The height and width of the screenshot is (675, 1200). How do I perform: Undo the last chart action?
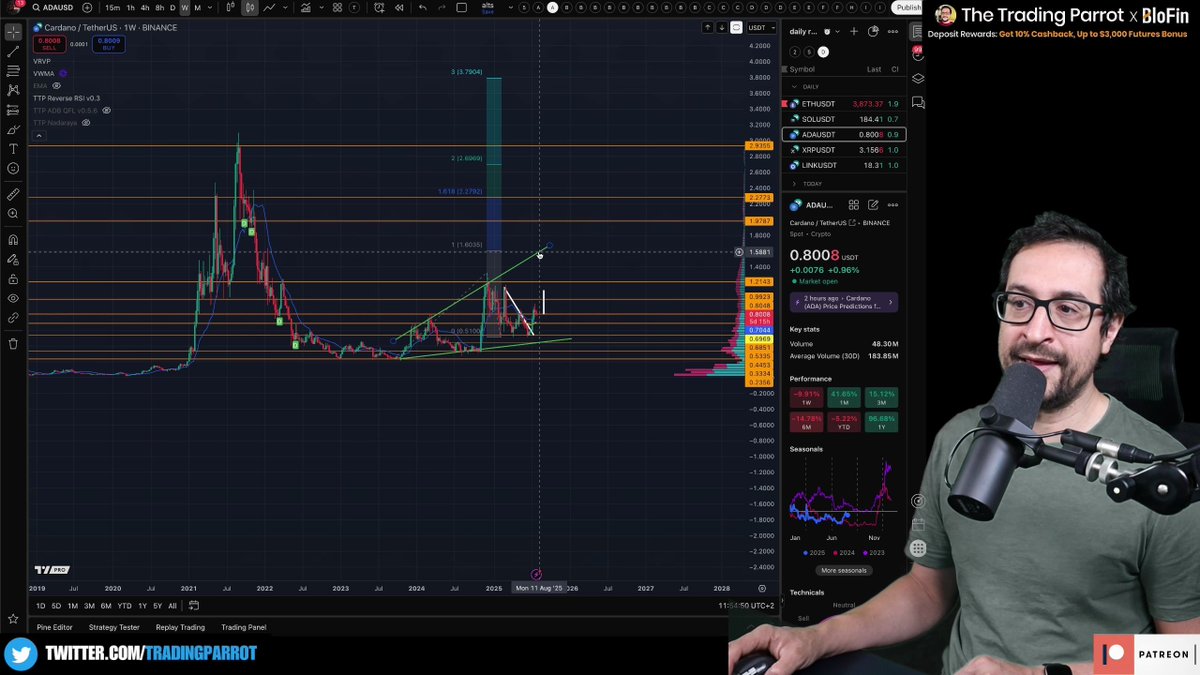pos(423,8)
